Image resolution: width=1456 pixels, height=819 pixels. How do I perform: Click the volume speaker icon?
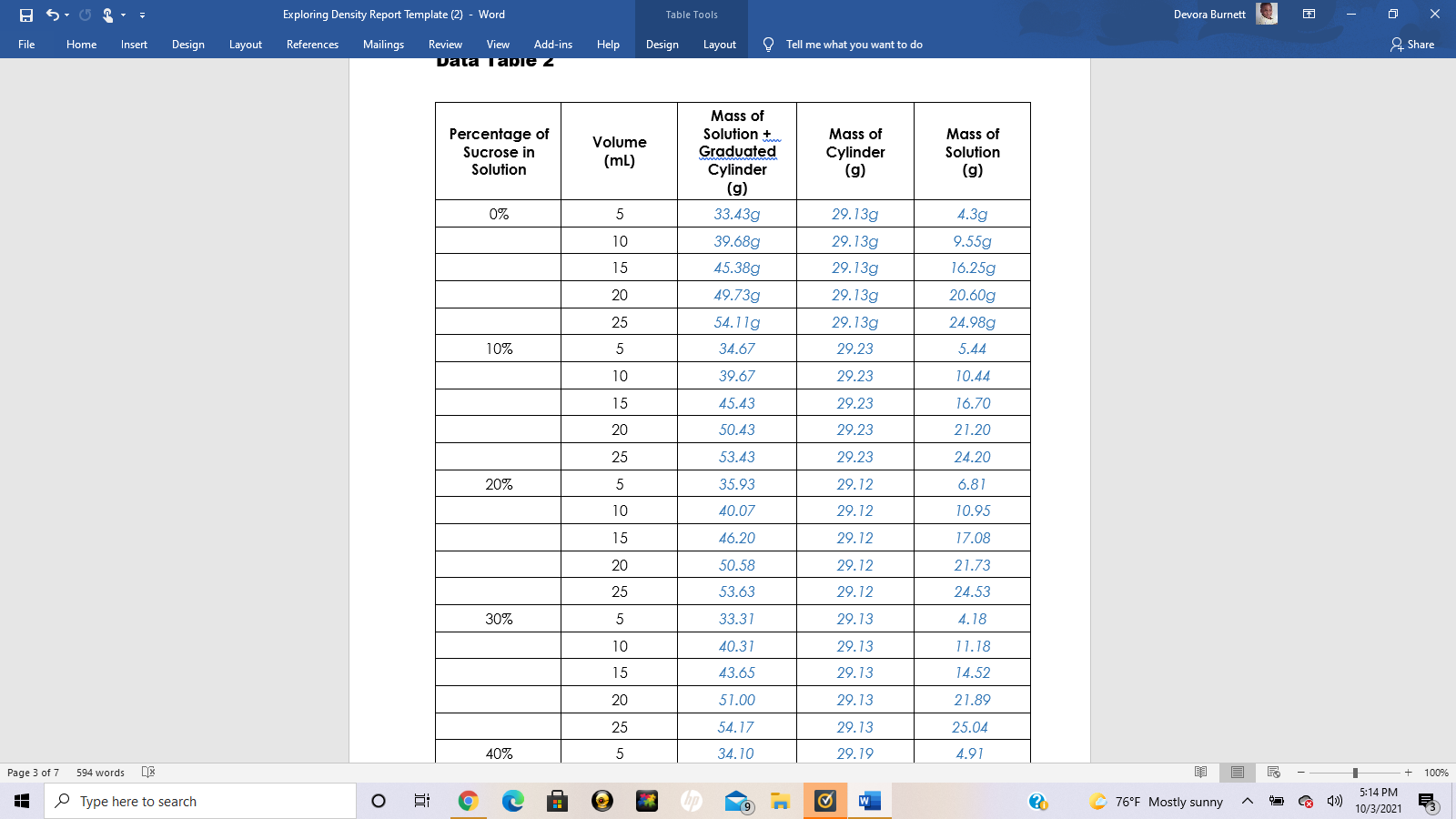point(1335,801)
